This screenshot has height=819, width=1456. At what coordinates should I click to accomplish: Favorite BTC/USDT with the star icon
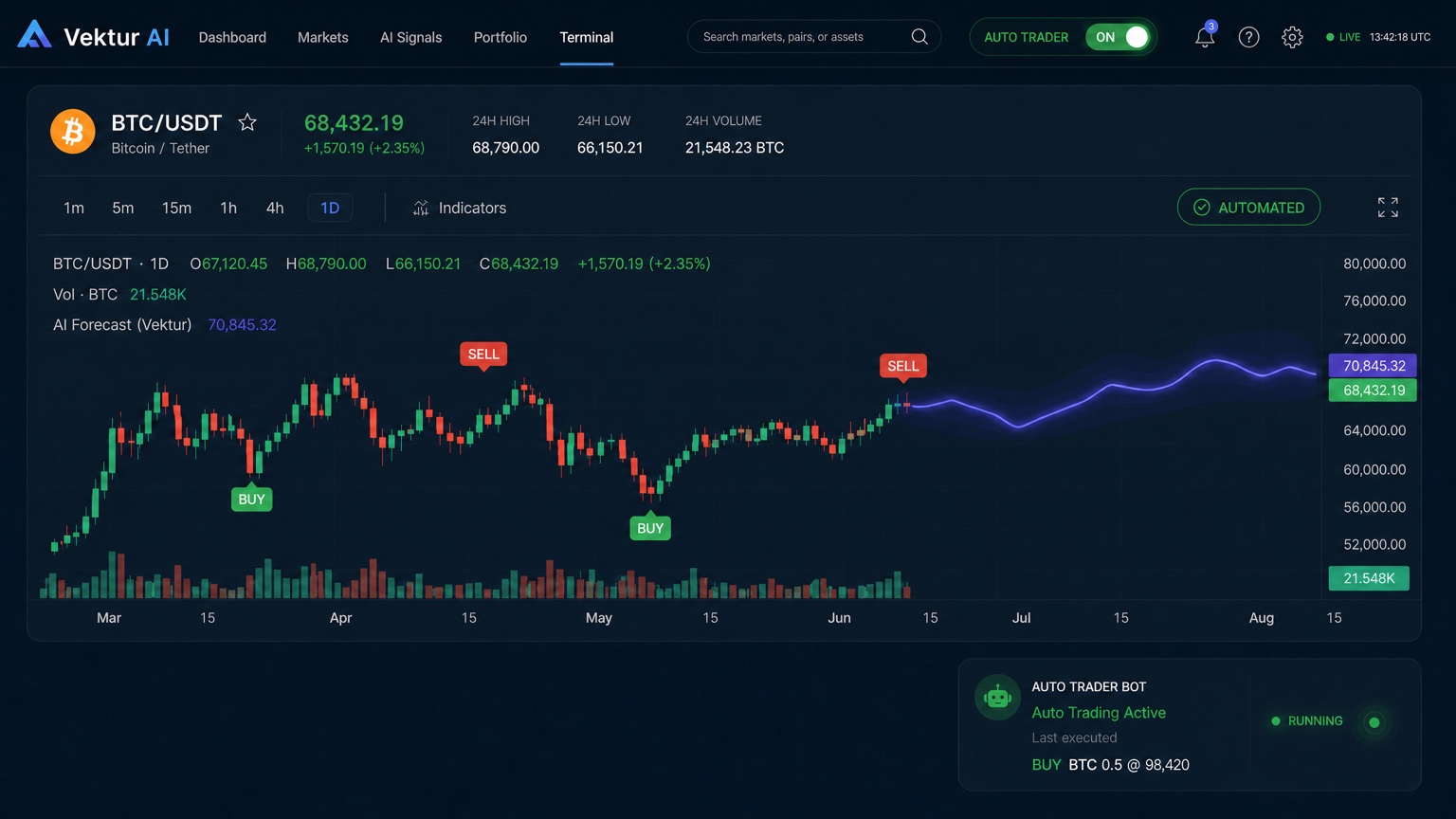[x=247, y=122]
